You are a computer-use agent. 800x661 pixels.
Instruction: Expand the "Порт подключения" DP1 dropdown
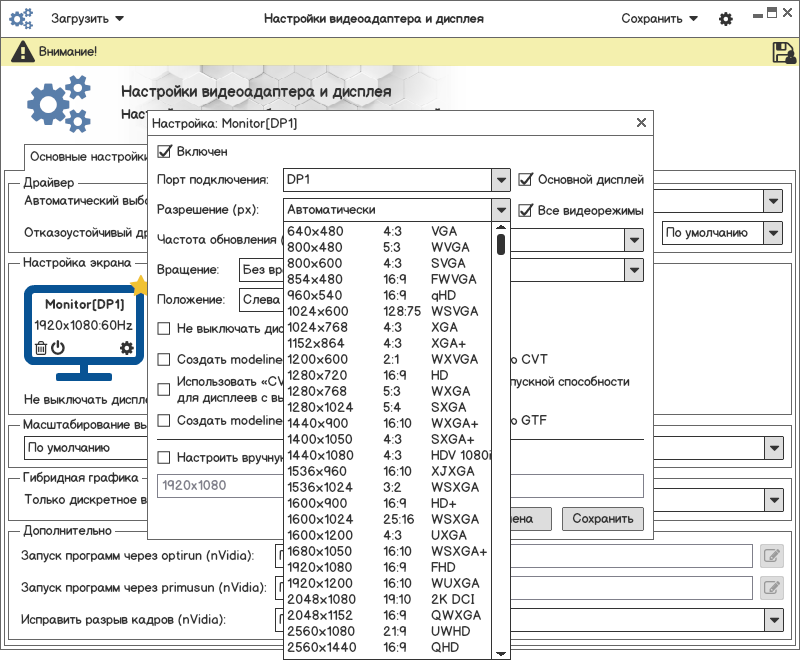(x=501, y=180)
